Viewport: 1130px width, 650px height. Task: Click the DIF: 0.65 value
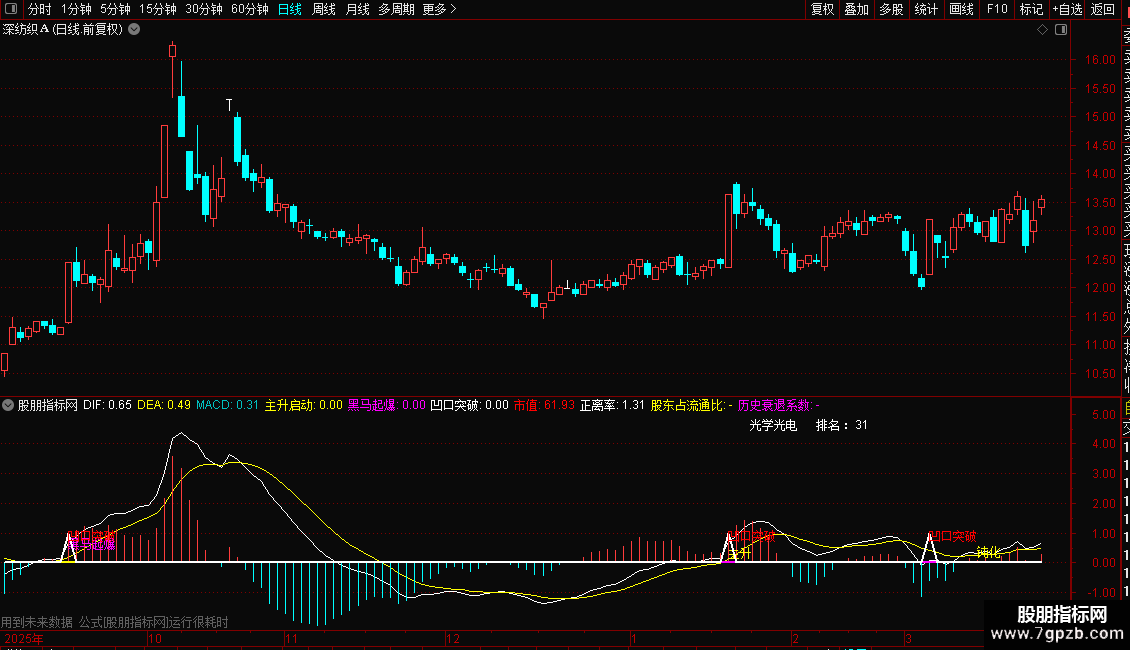[x=107, y=405]
